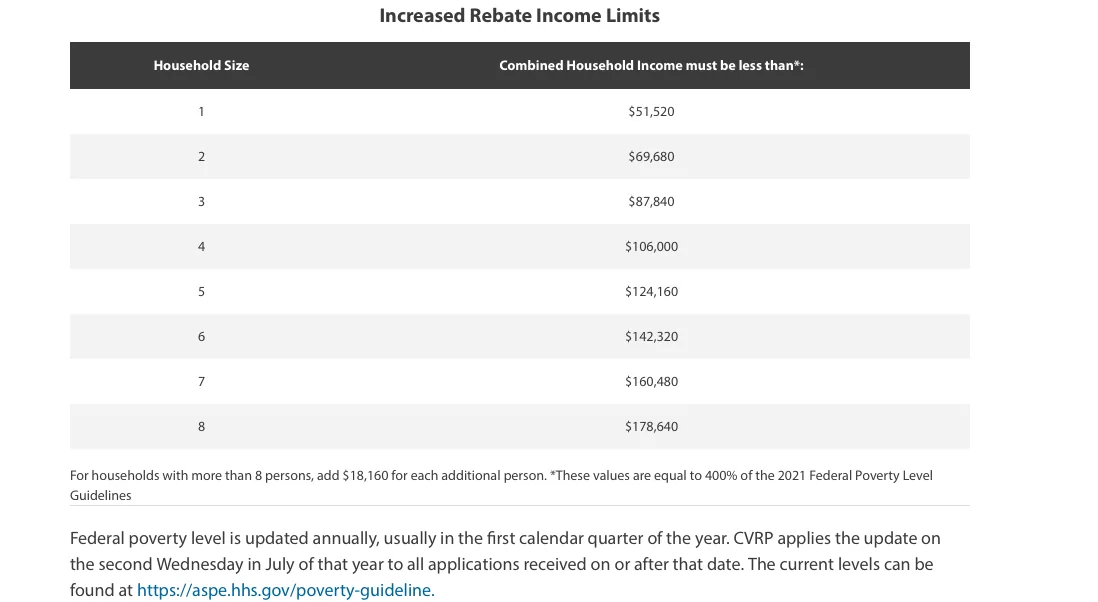1098x602 pixels.
Task: Click household size 1 cell
Action: [x=201, y=111]
